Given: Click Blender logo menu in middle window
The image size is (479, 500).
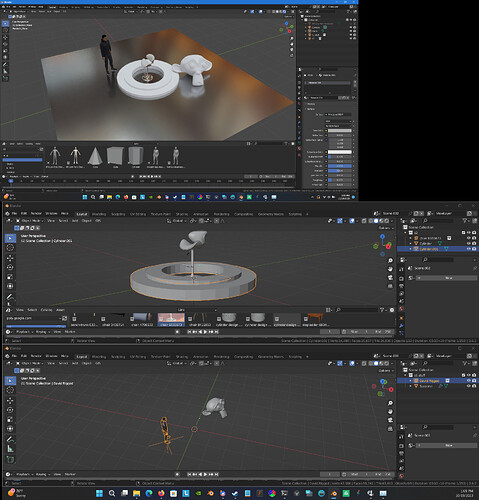Looking at the screenshot, I should click(x=7, y=213).
